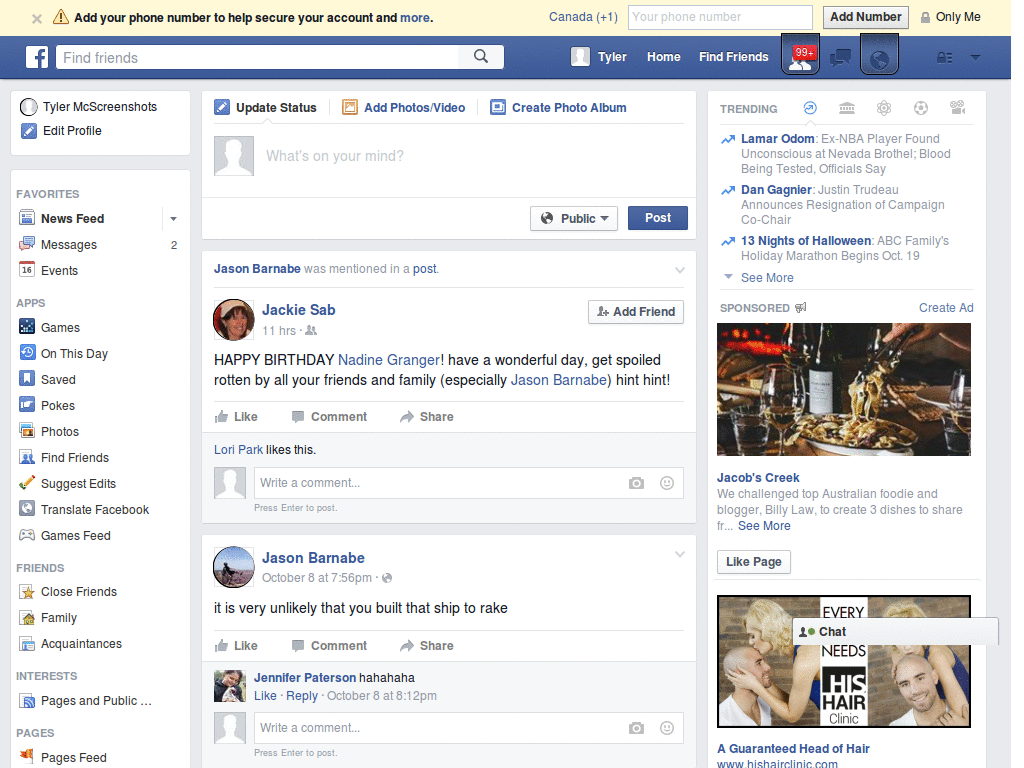Open Close Friends list

(78, 592)
